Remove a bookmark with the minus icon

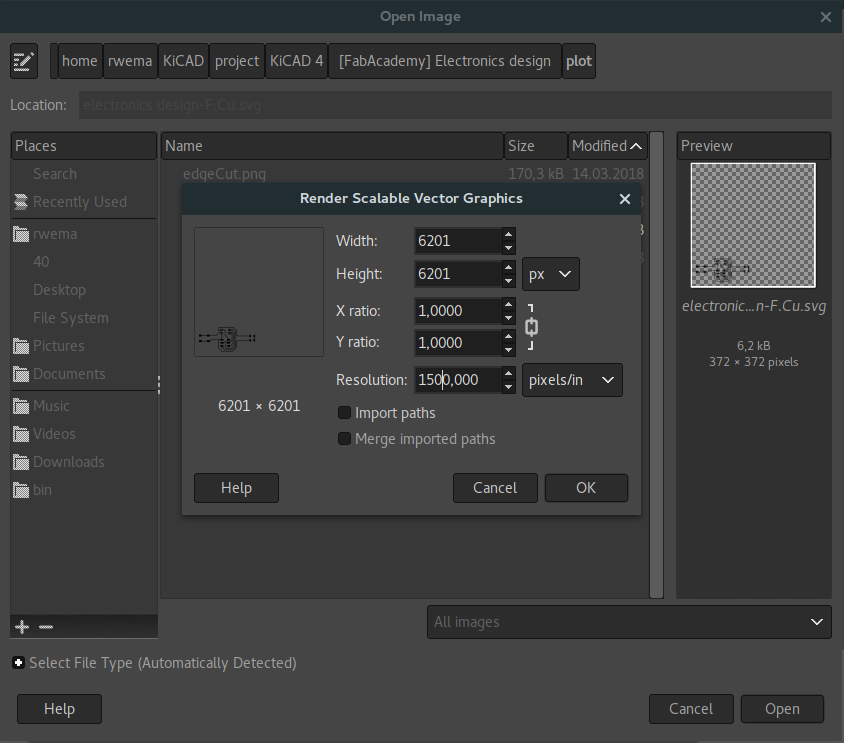click(45, 627)
